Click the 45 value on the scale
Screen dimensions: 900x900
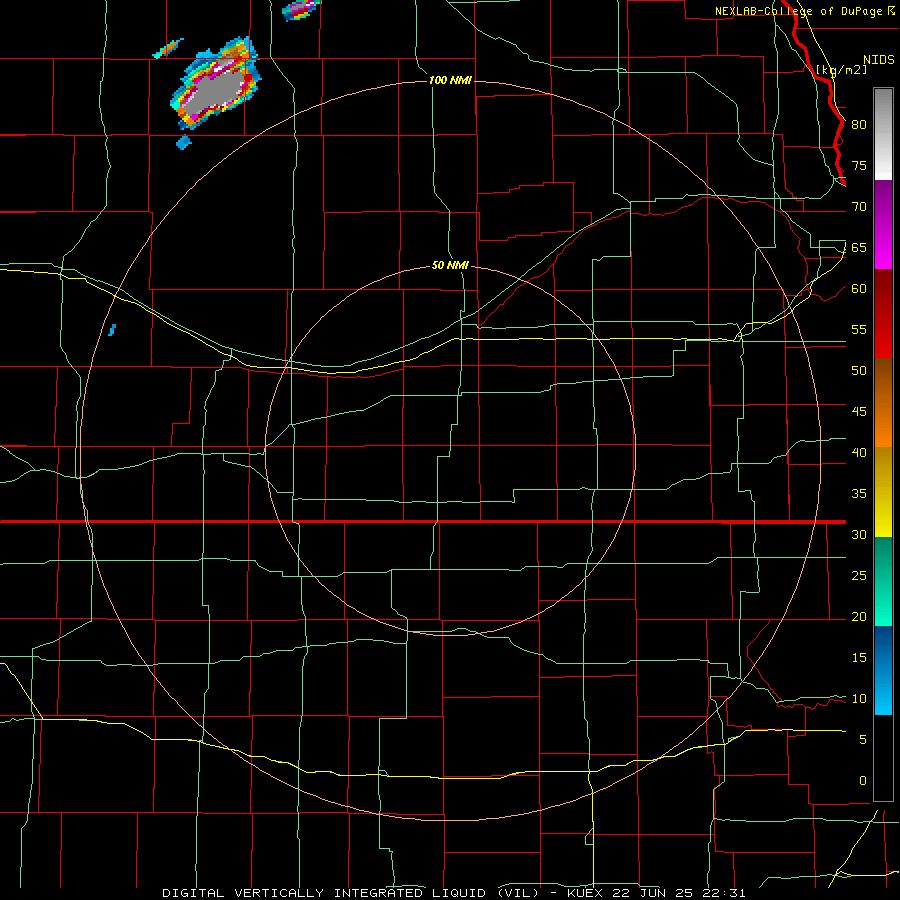pos(859,412)
